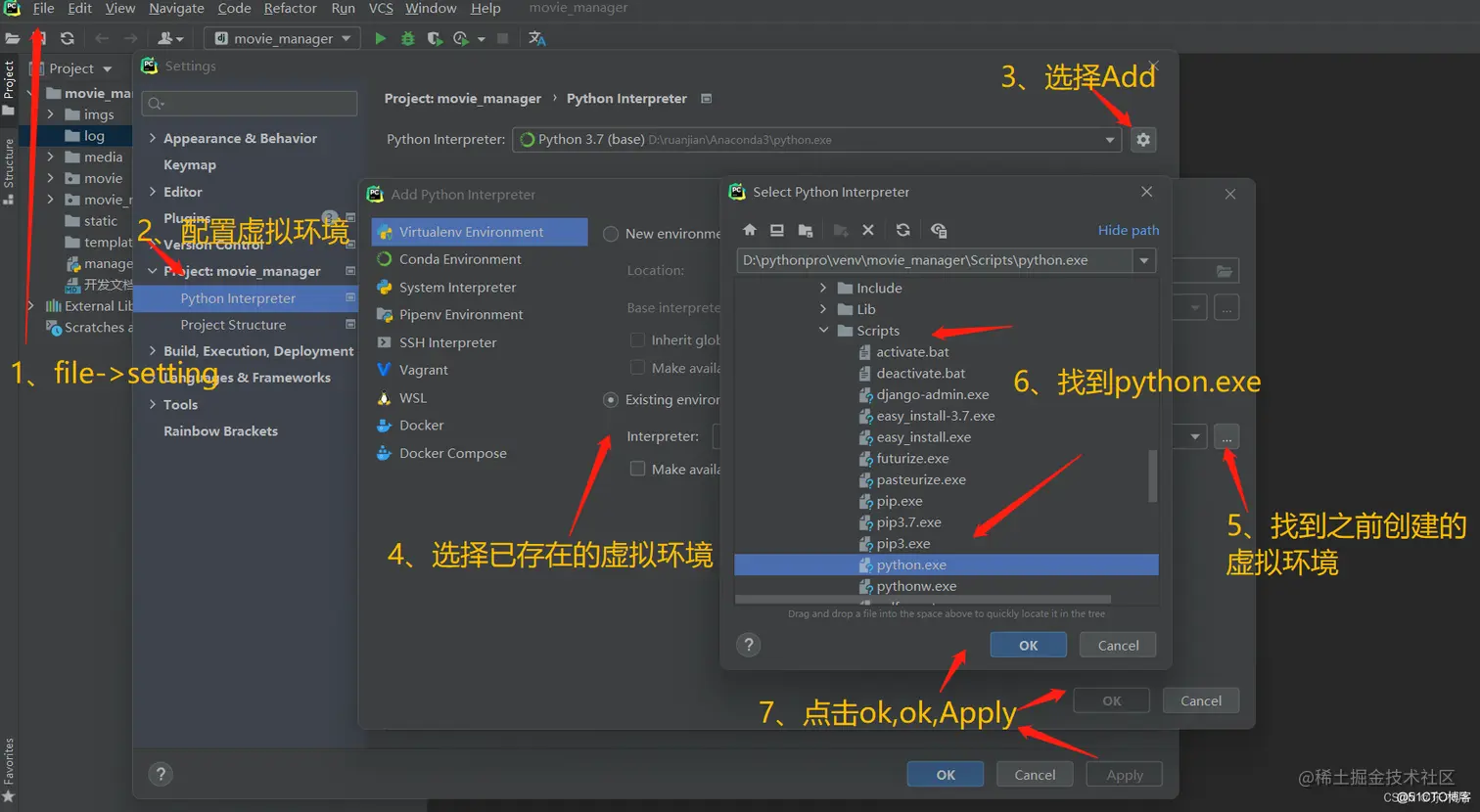The image size is (1480, 812).
Task: Browse interpreter with ellipsis button
Action: pyautogui.click(x=1226, y=436)
